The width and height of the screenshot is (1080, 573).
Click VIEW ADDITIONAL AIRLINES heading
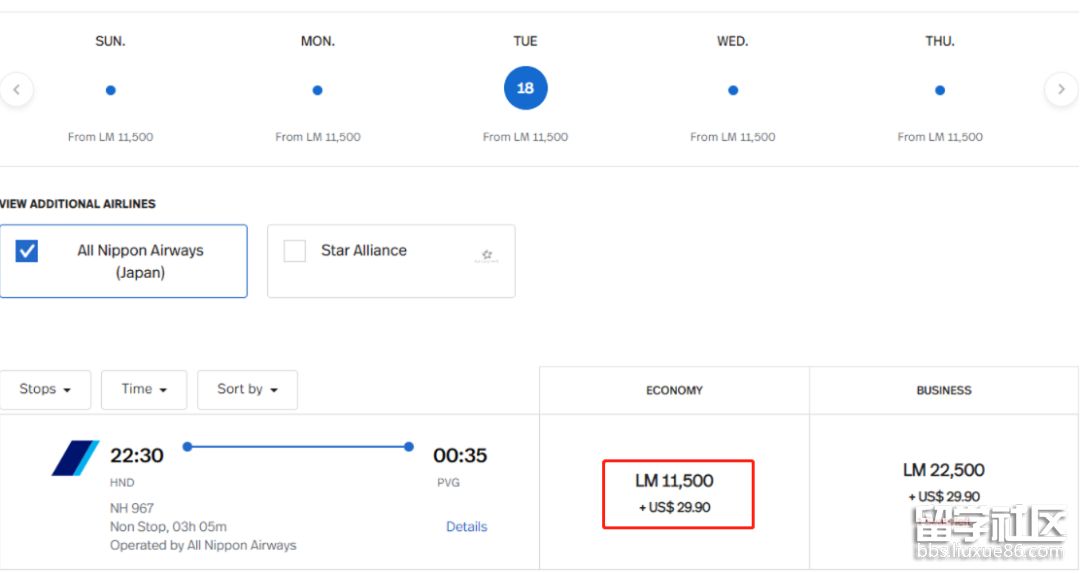[x=78, y=204]
